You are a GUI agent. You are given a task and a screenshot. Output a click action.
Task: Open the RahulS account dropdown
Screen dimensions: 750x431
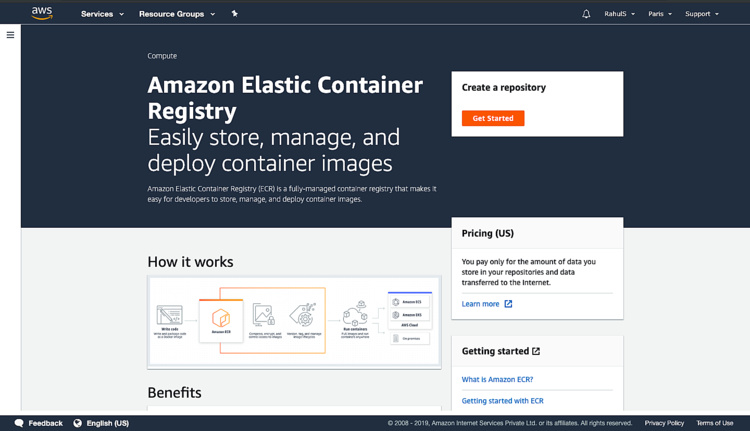[619, 14]
